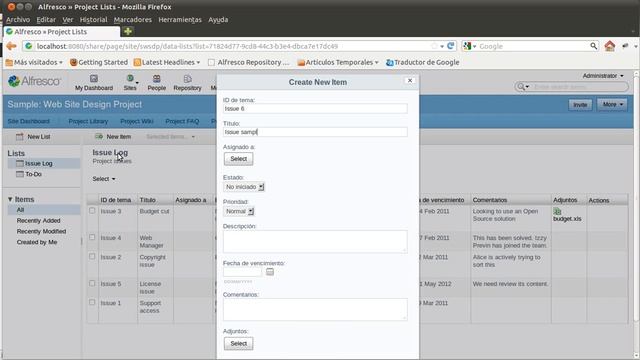
Task: Collapse the Items filter section
Action: [x=21, y=199]
